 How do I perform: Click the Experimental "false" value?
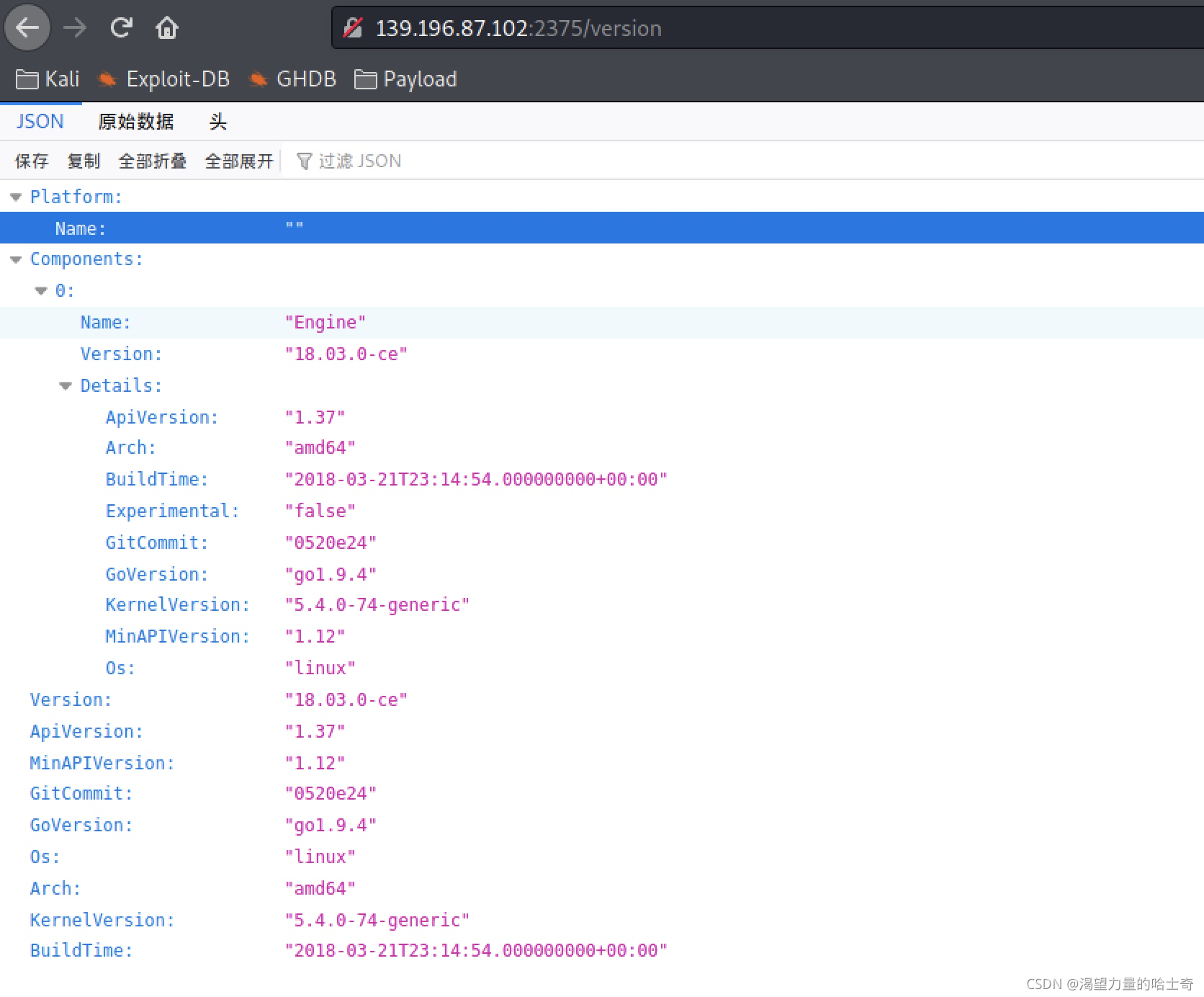320,511
